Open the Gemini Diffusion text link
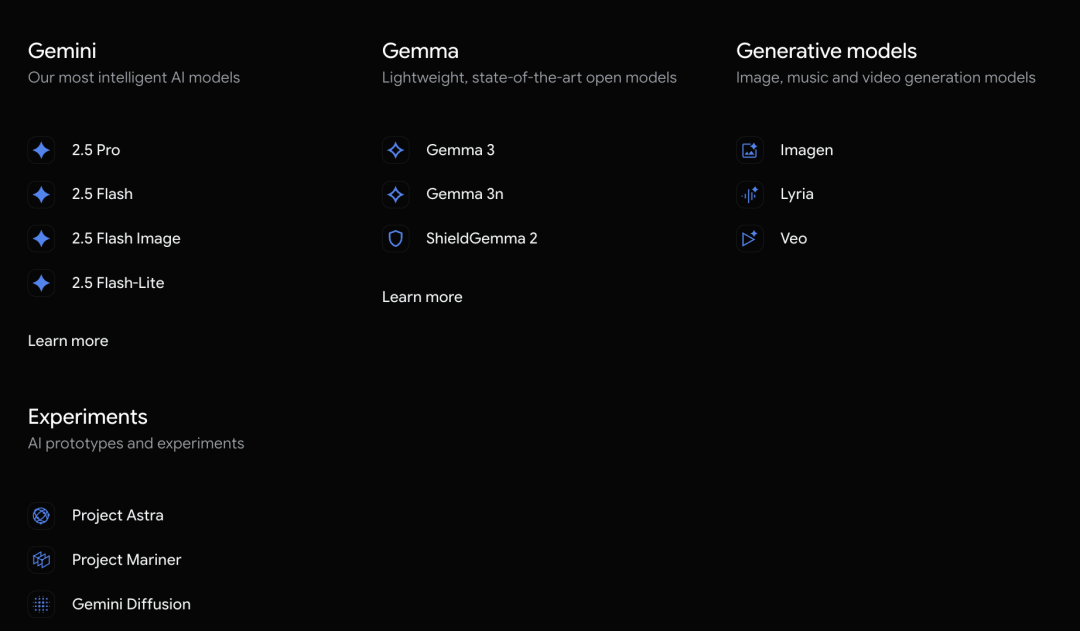Viewport: 1080px width, 631px height. click(131, 604)
